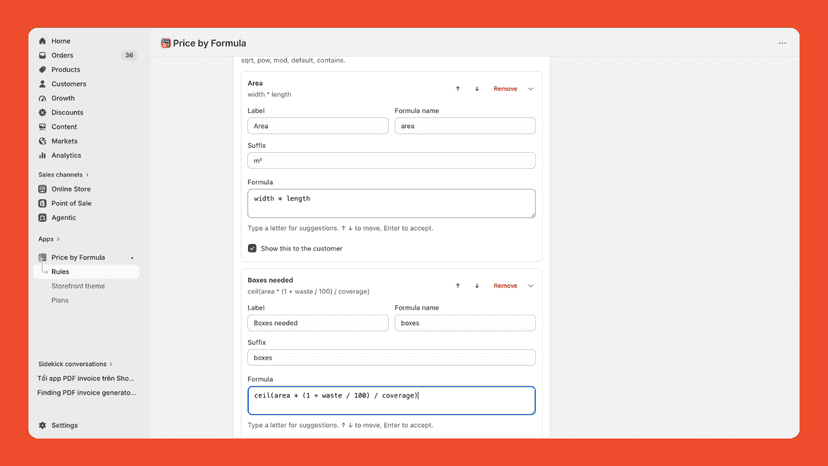Click the Price by Formula sidebar app icon
The height and width of the screenshot is (466, 828).
click(42, 257)
